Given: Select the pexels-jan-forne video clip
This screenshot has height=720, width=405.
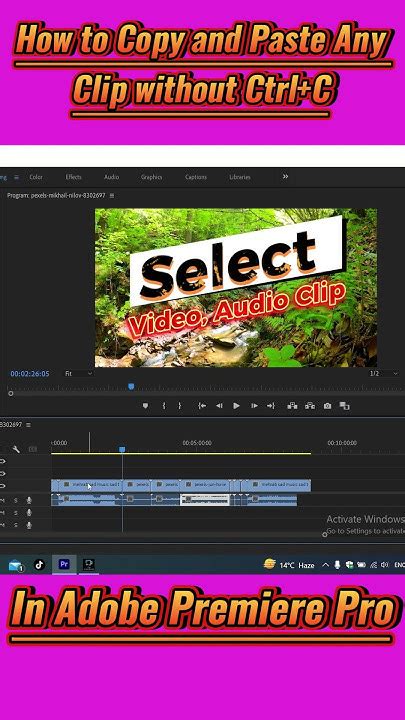Looking at the screenshot, I should [204, 485].
